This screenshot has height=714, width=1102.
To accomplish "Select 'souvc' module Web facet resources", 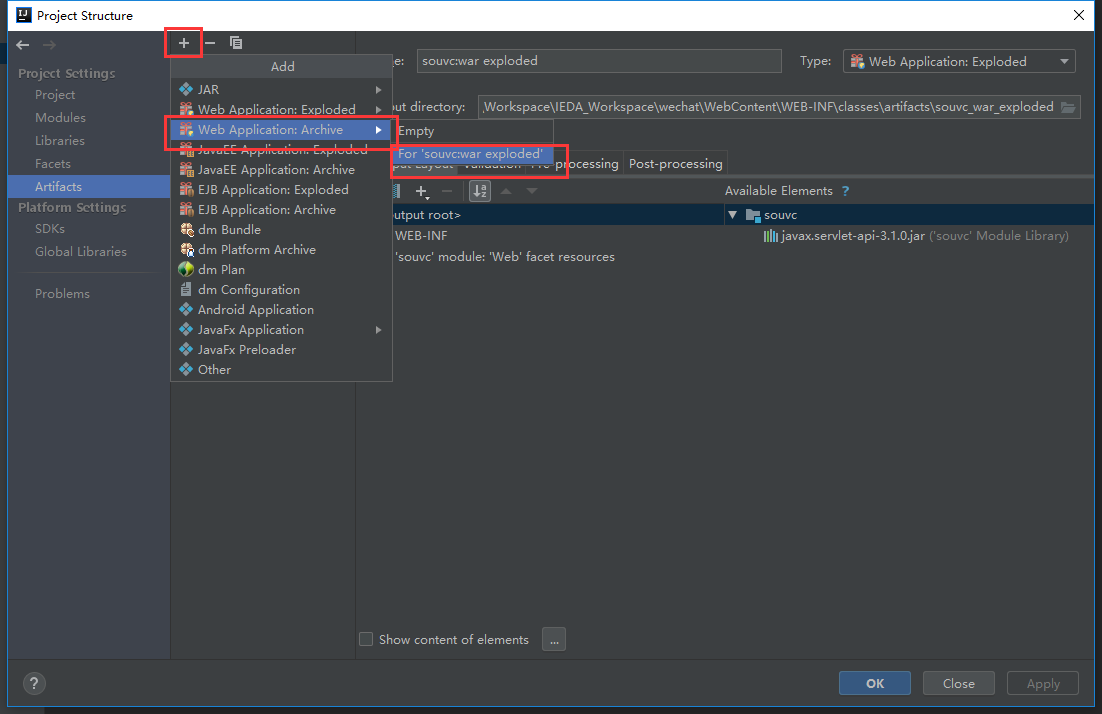I will pyautogui.click(x=505, y=257).
